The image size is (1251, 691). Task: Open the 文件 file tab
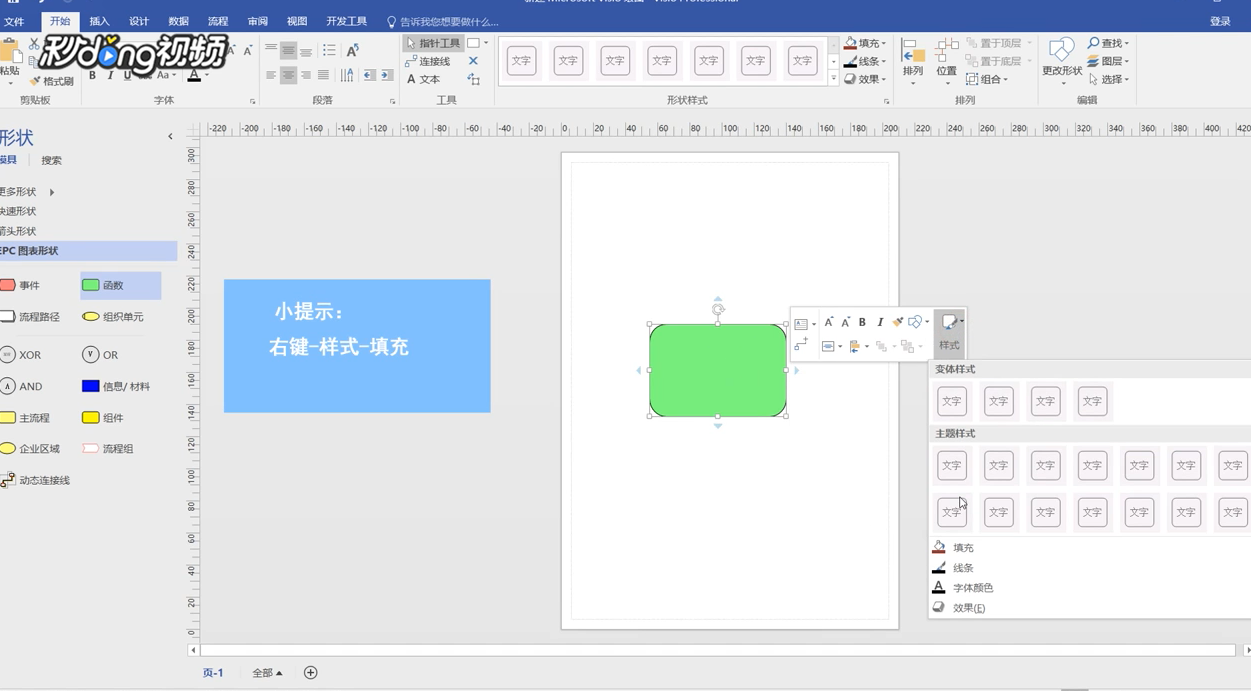click(x=14, y=21)
